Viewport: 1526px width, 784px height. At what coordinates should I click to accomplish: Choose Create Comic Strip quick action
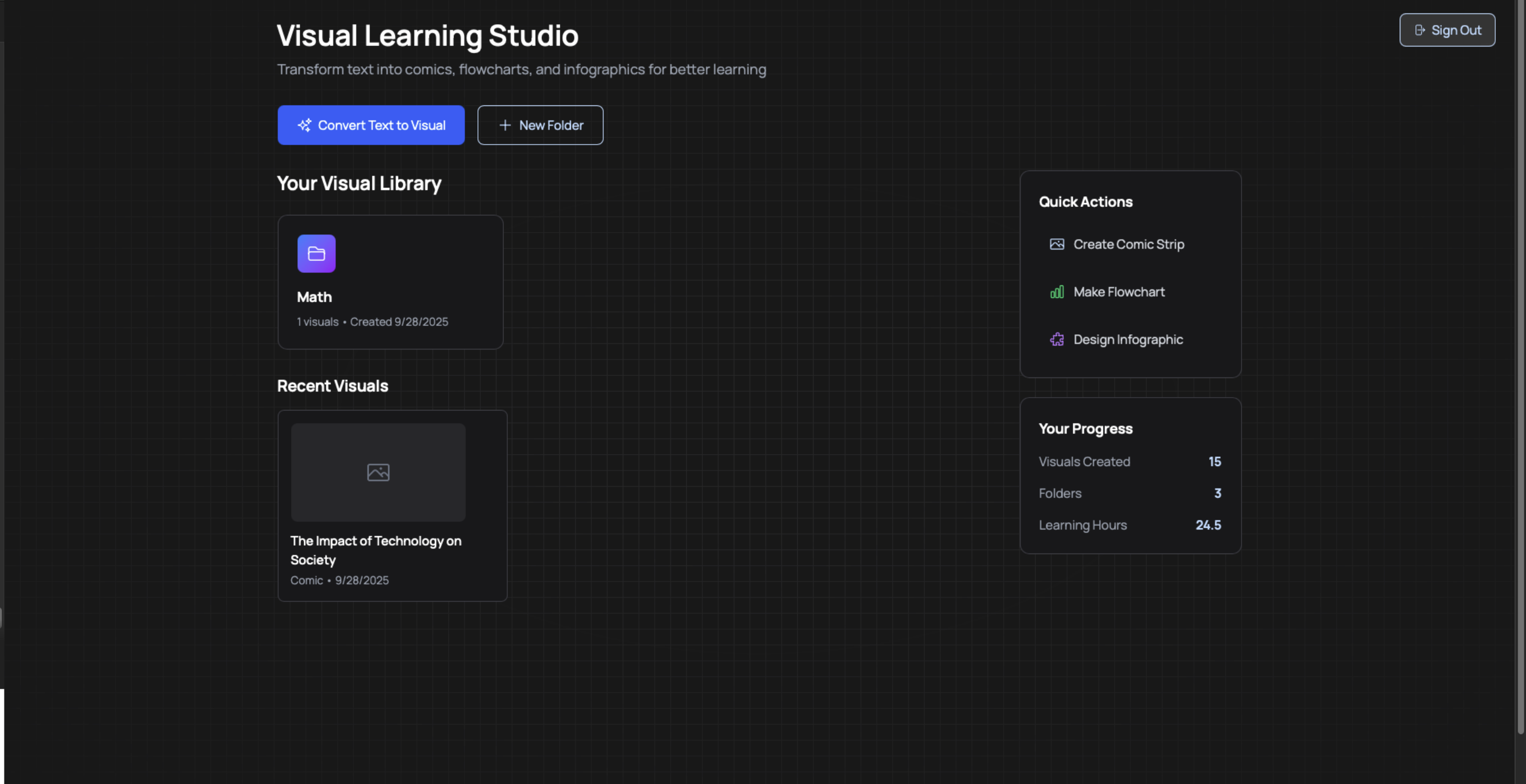coord(1128,244)
